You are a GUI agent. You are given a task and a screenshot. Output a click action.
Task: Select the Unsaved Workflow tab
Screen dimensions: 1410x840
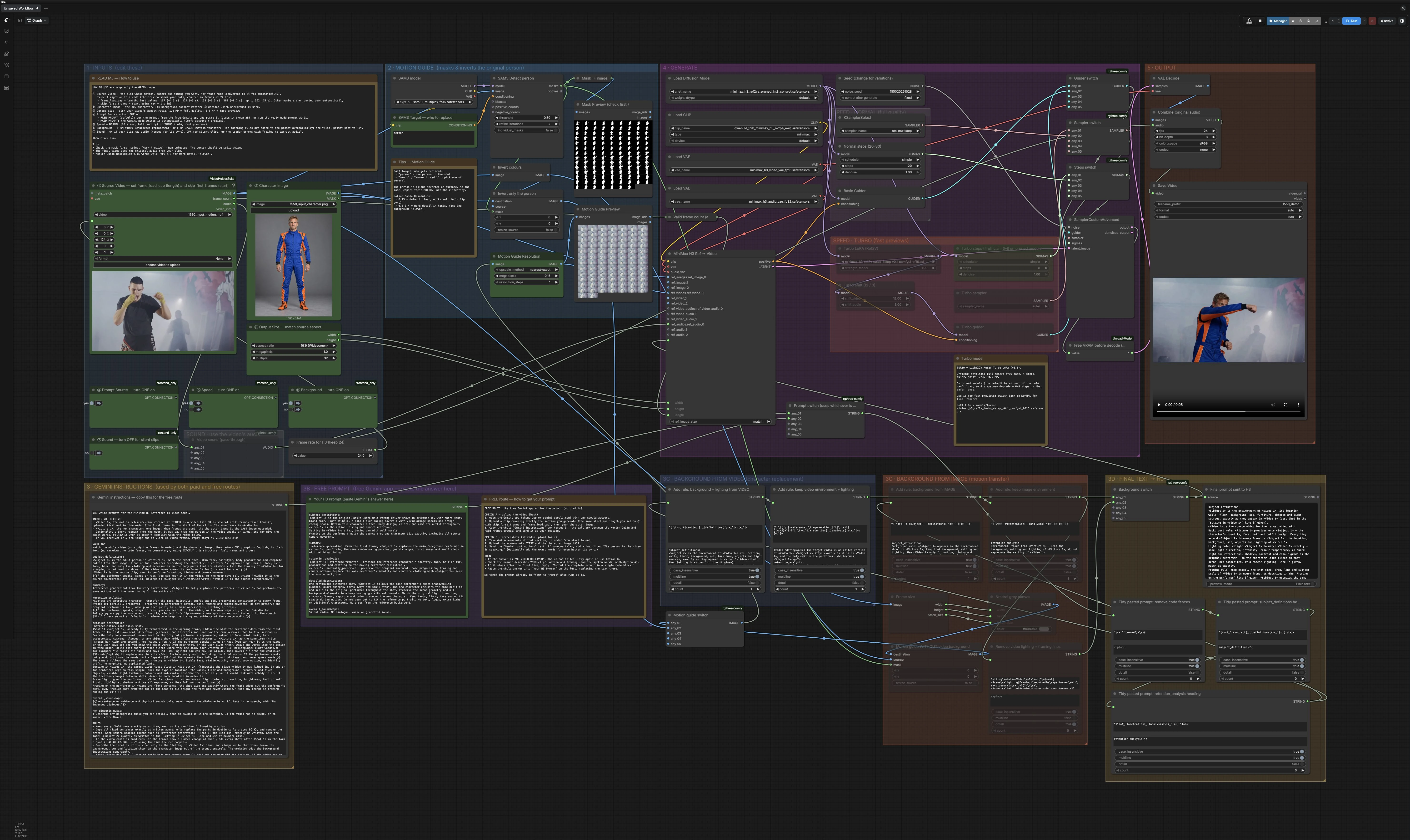pos(20,9)
